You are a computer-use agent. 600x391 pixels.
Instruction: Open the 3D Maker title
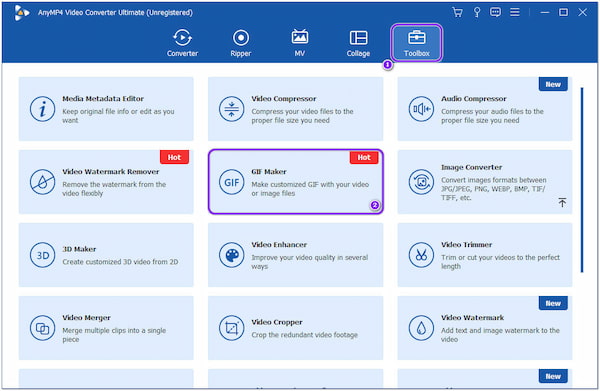[x=79, y=249]
